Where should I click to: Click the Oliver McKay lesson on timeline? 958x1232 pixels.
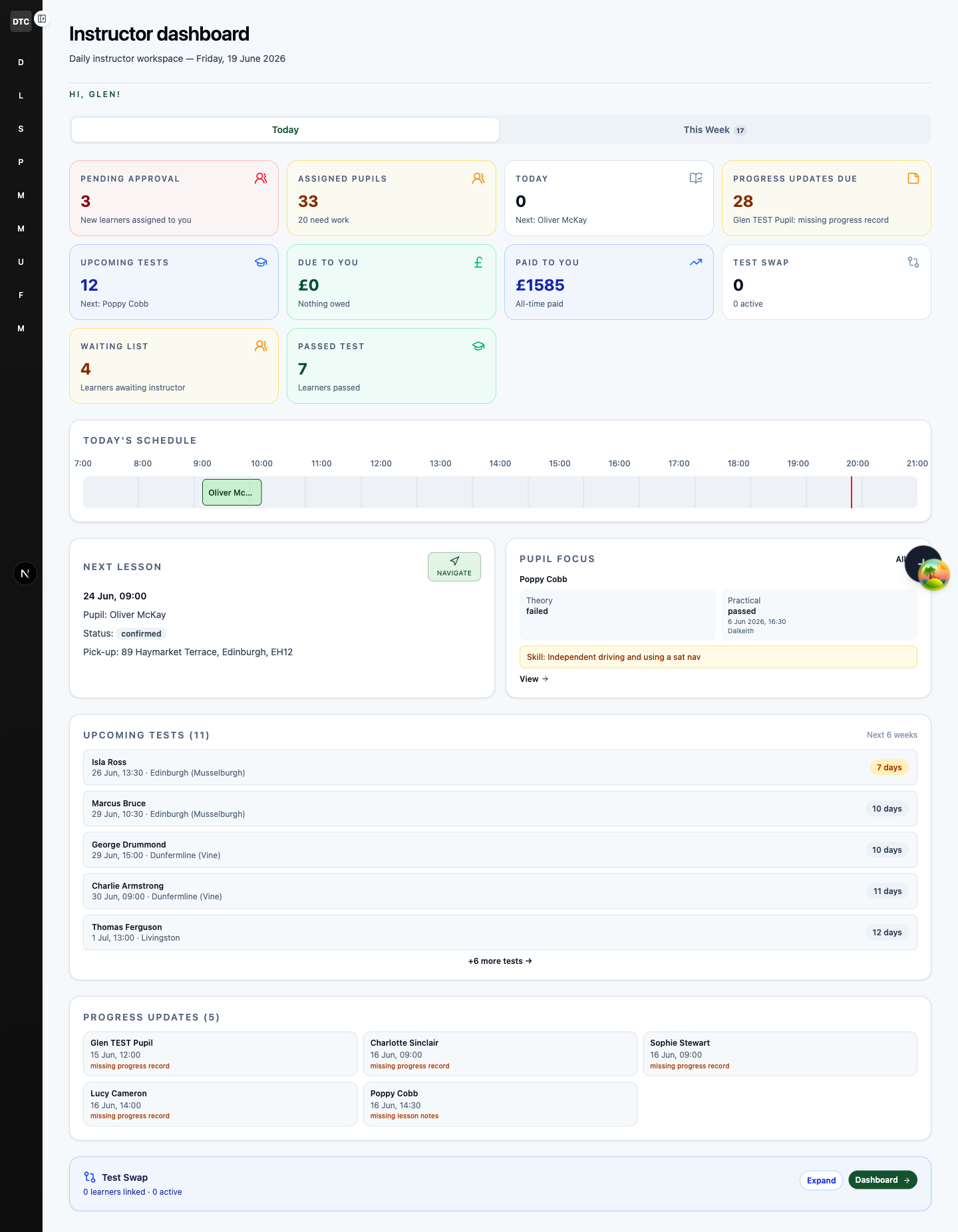pos(232,492)
